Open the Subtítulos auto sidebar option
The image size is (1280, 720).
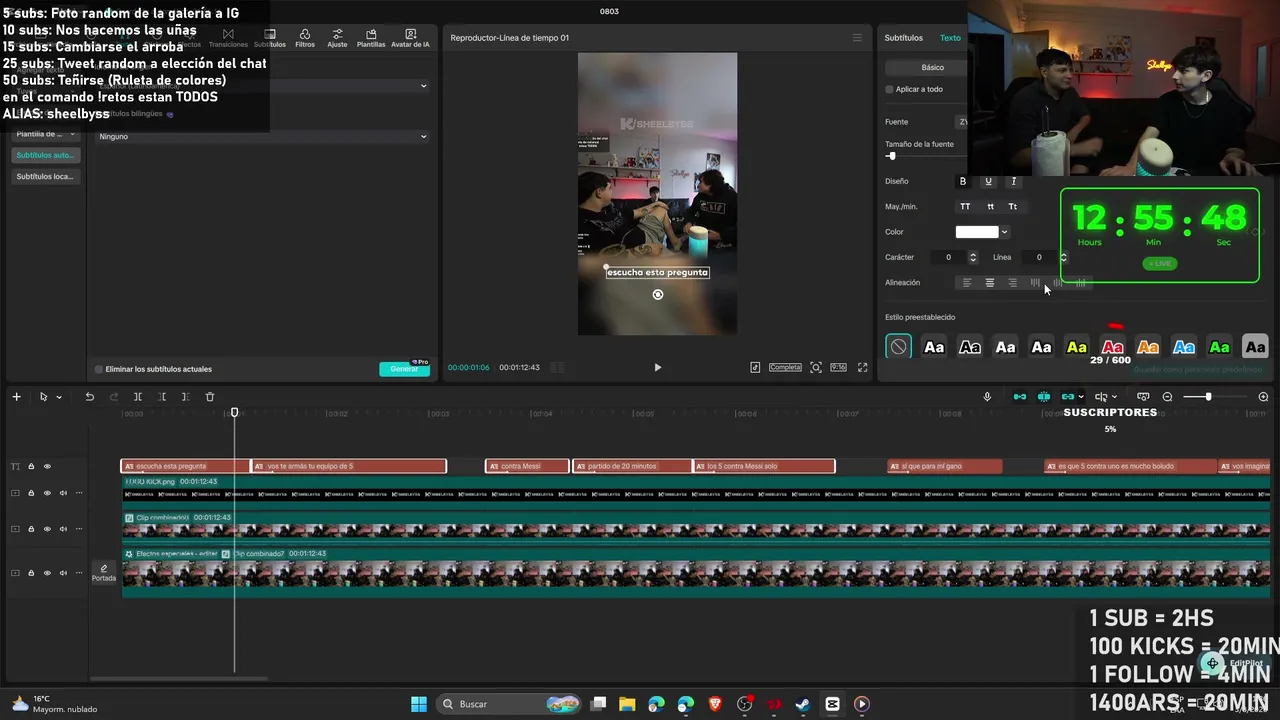[45, 155]
